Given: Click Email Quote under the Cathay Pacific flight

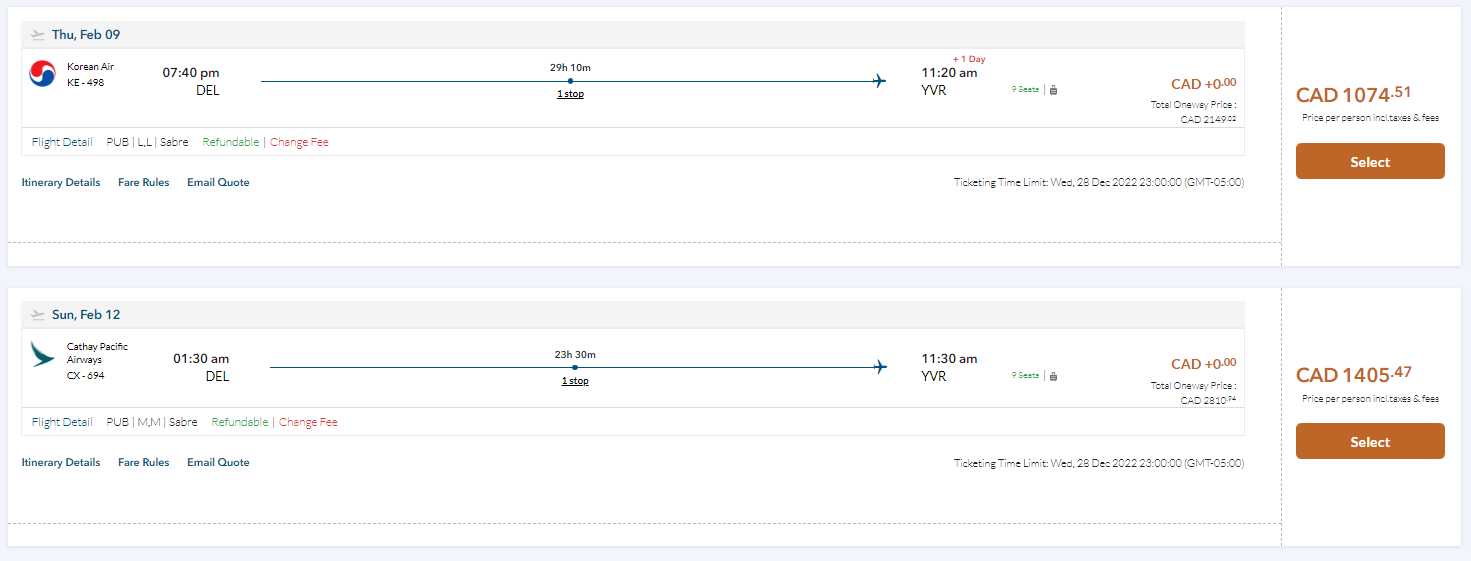Looking at the screenshot, I should point(218,463).
